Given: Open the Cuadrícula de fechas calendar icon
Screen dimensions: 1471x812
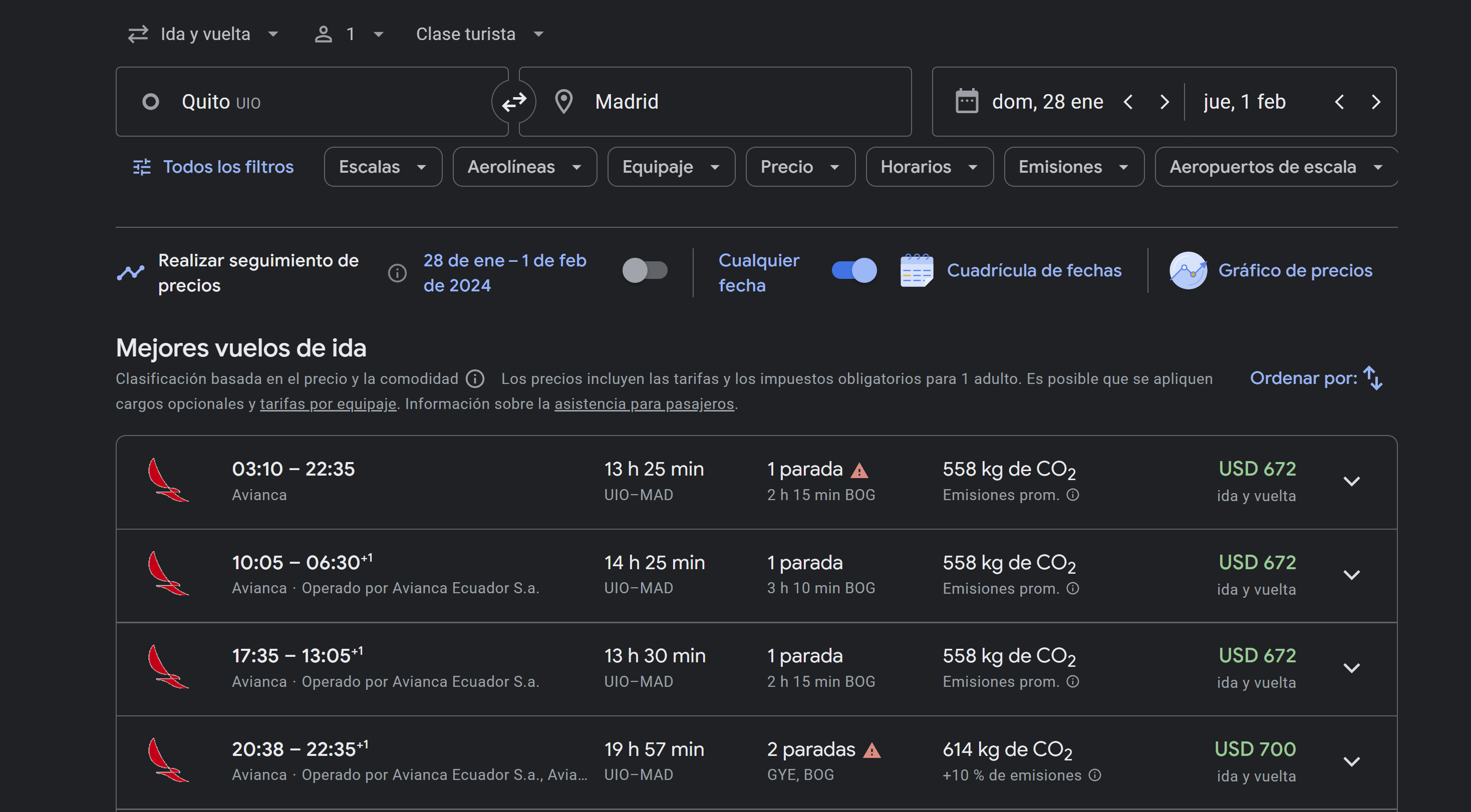Looking at the screenshot, I should click(916, 270).
